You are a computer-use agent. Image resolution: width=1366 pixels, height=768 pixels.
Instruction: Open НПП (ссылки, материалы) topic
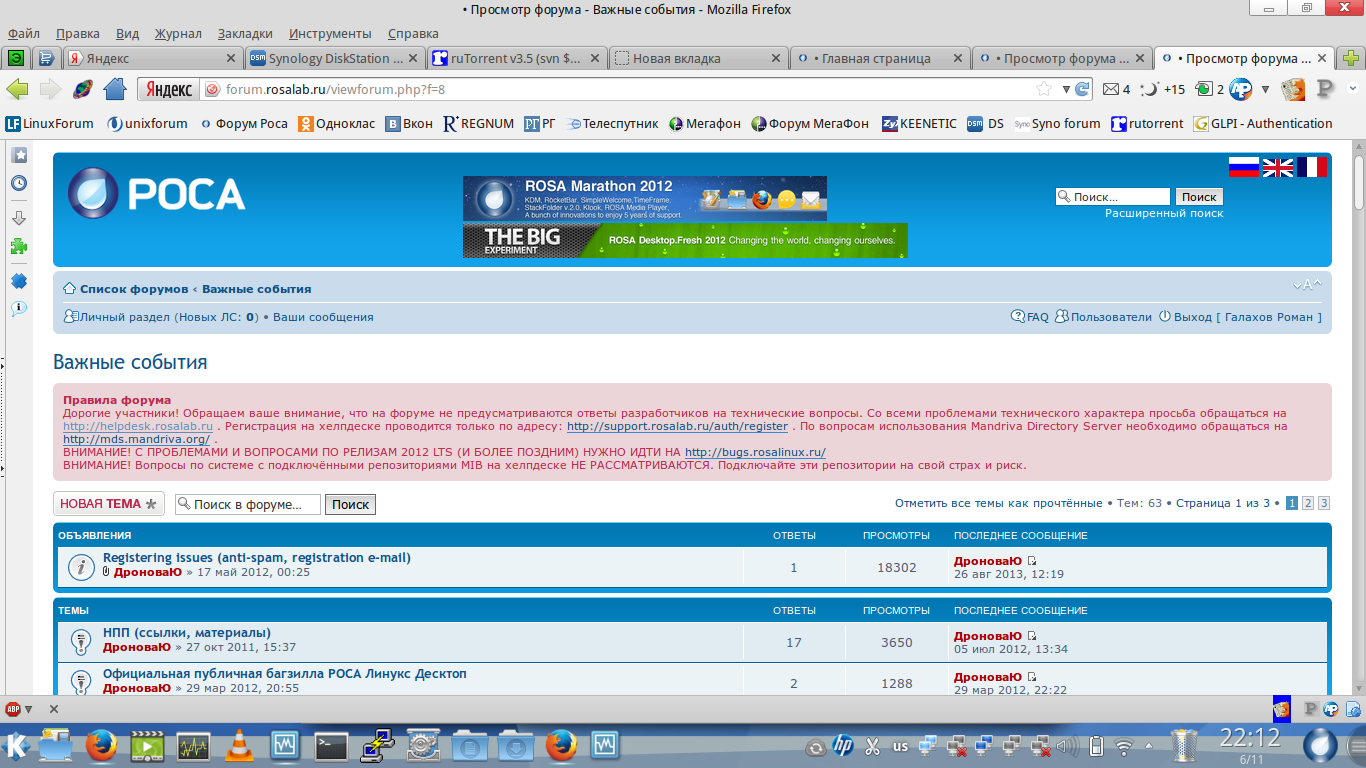point(187,632)
